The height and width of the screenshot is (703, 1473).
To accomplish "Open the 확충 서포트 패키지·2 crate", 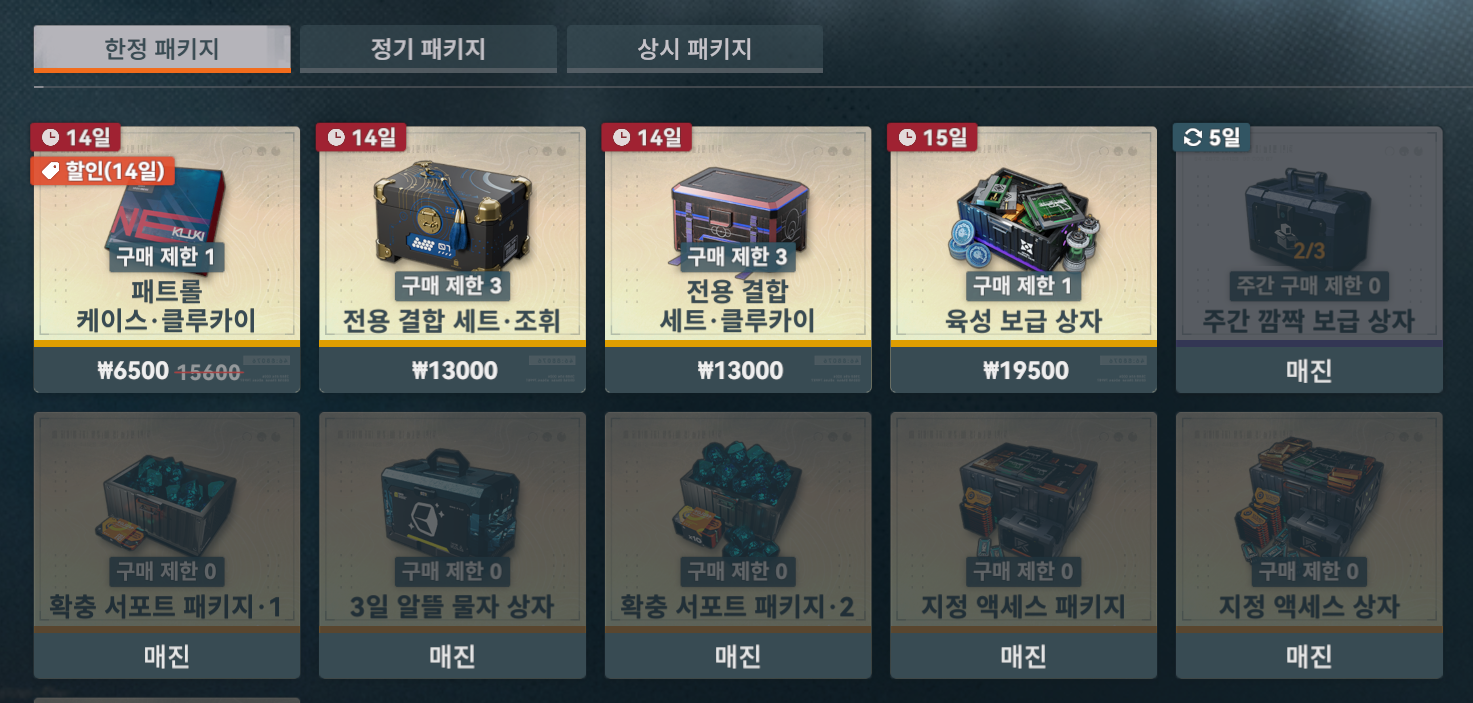I will 738,545.
